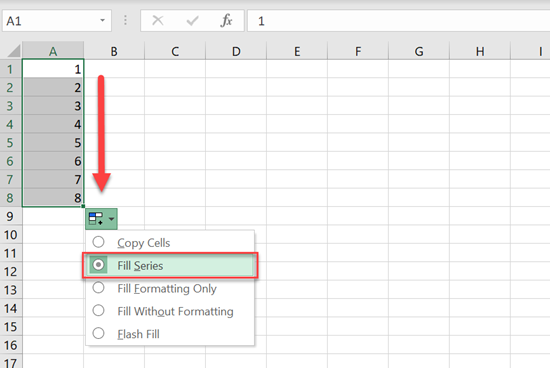Screen dimensions: 550x368
Task: Select the Fill Without Formatting radio button
Action: [x=98, y=311]
